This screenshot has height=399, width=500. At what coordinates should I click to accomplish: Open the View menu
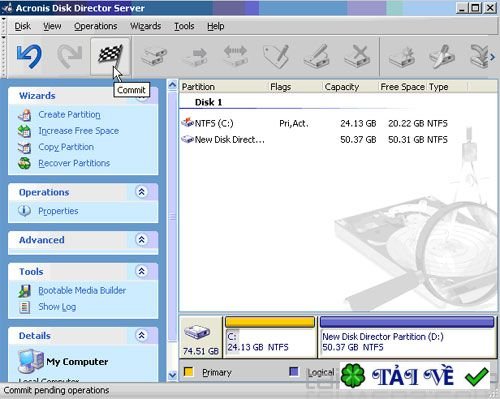pos(52,26)
